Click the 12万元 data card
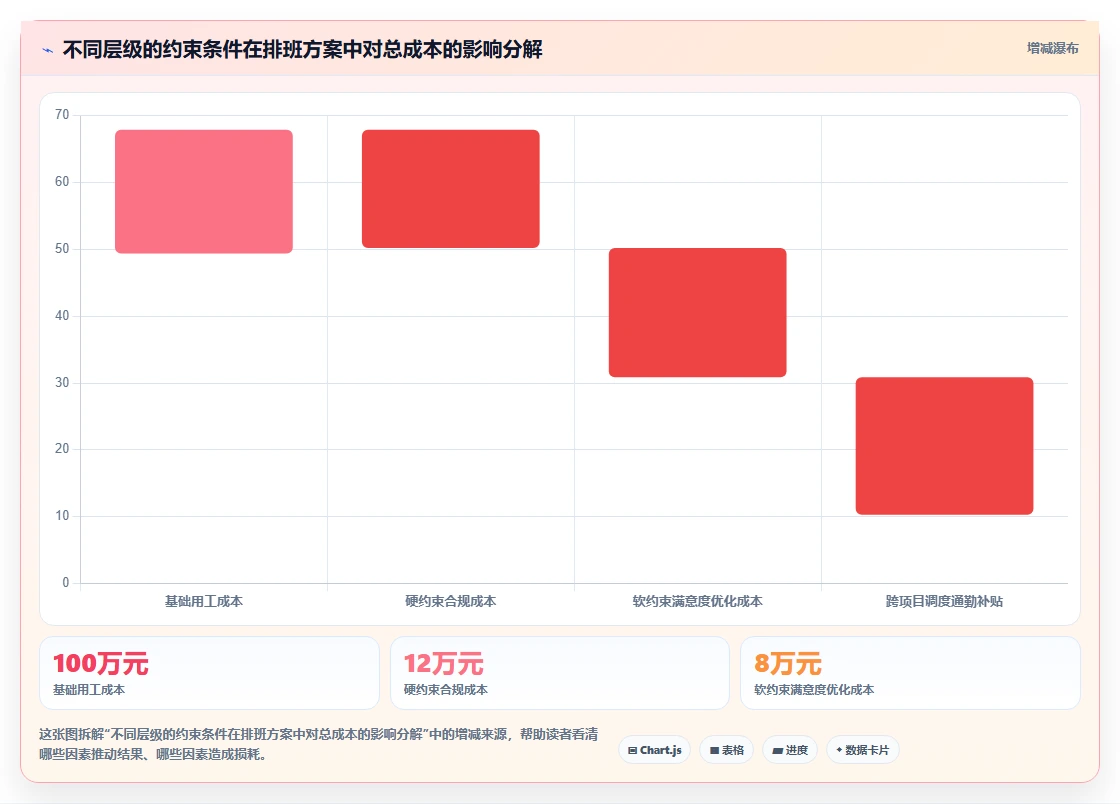1120x804 pixels. [x=559, y=673]
